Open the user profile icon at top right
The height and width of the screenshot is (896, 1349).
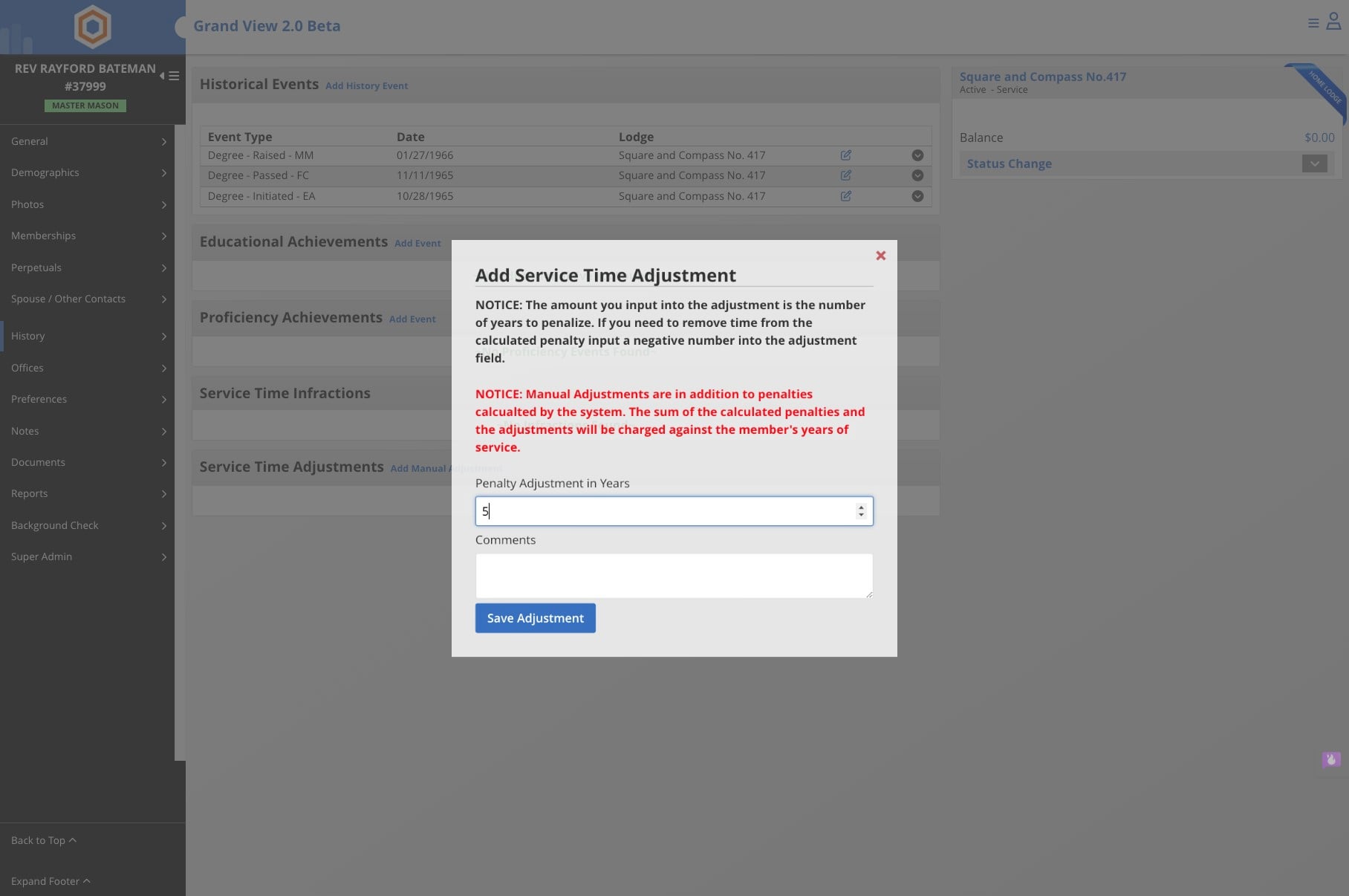1333,22
